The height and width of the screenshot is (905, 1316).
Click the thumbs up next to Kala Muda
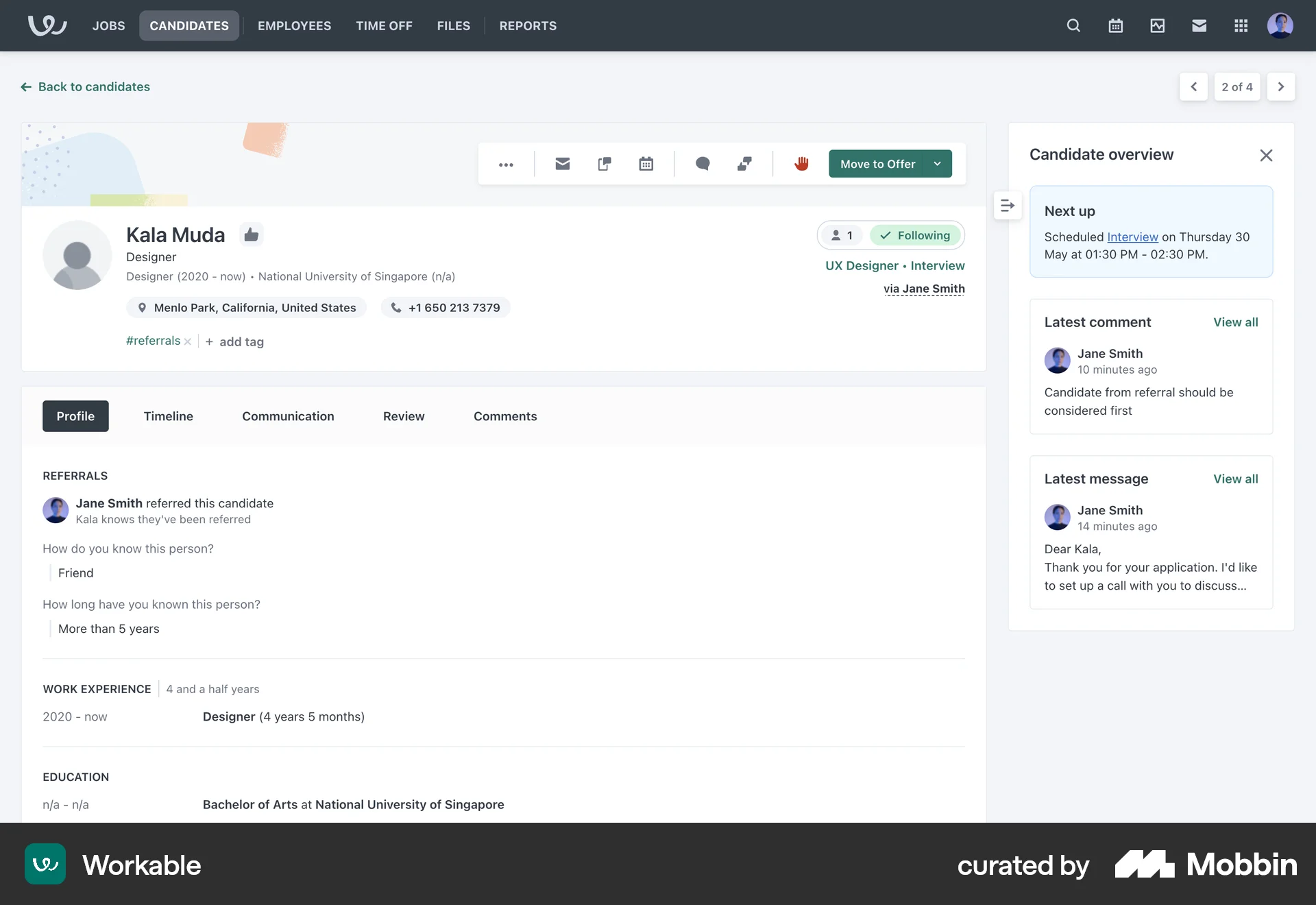[251, 234]
